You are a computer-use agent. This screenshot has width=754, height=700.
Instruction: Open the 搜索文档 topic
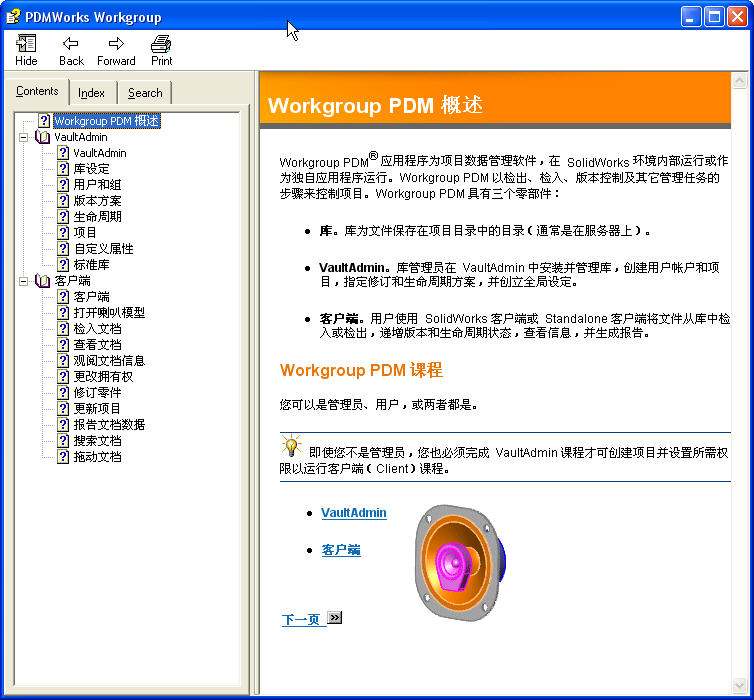tap(97, 440)
